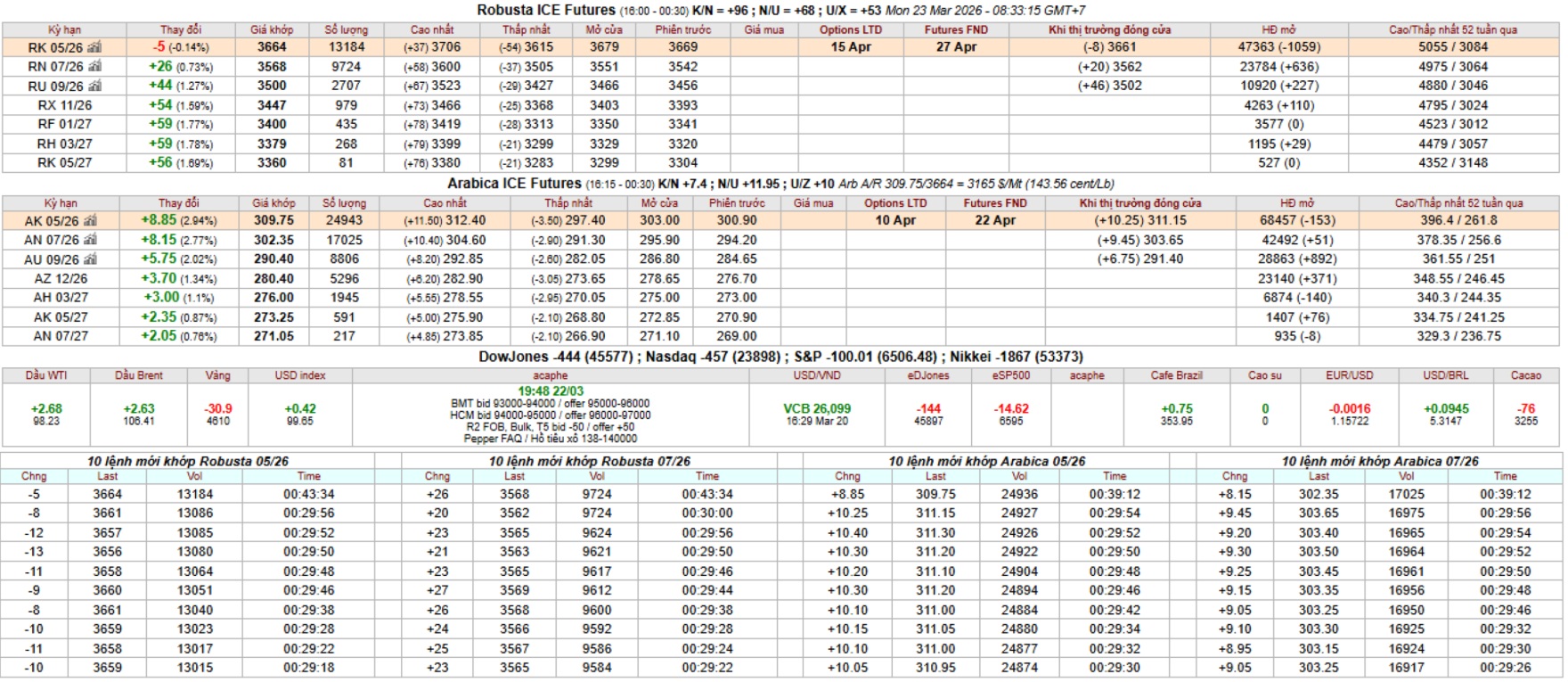Open chart icon for Robusta RN 07/26
1568x682 pixels.
point(94,67)
